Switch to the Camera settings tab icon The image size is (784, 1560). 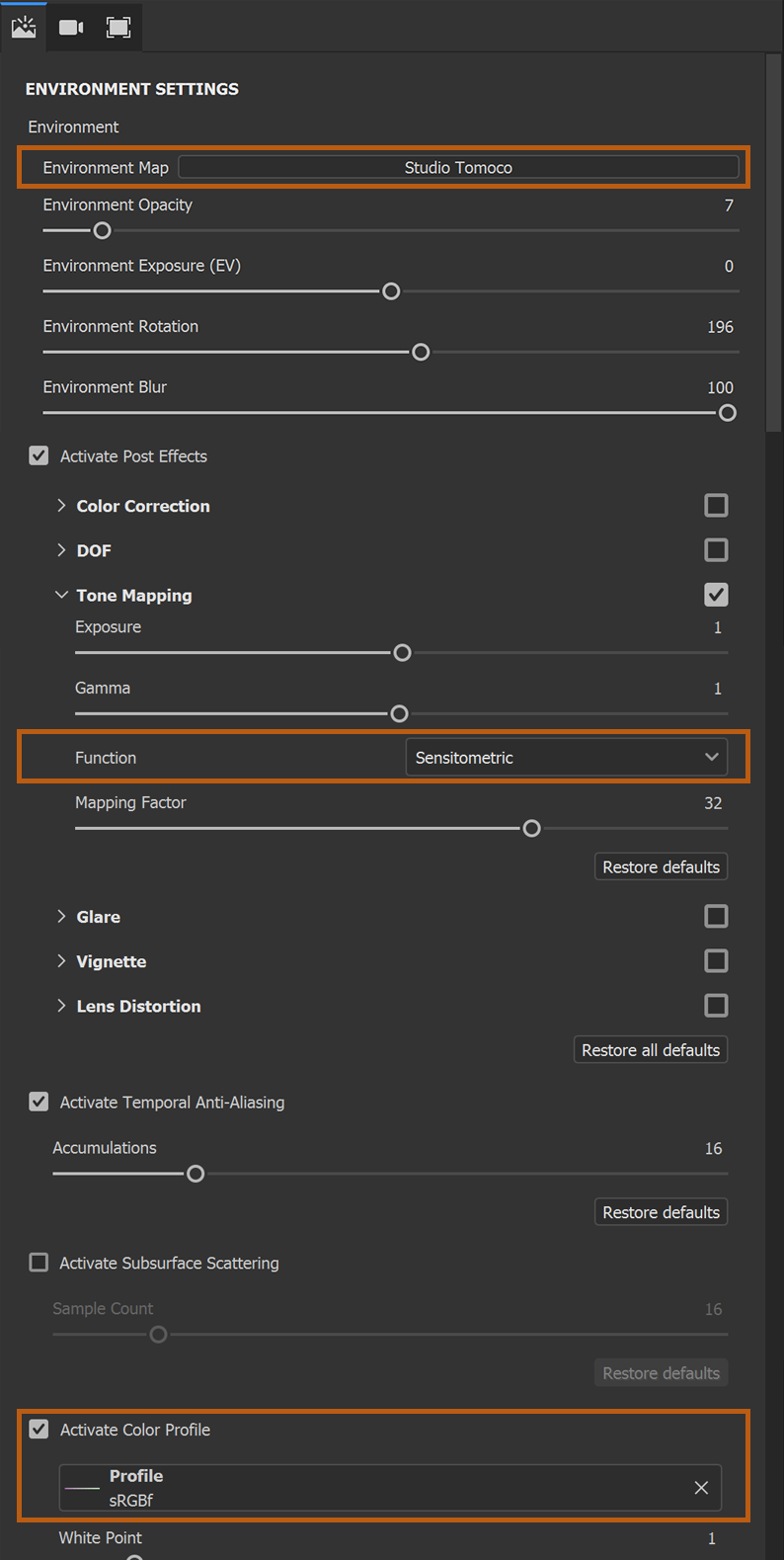(71, 27)
